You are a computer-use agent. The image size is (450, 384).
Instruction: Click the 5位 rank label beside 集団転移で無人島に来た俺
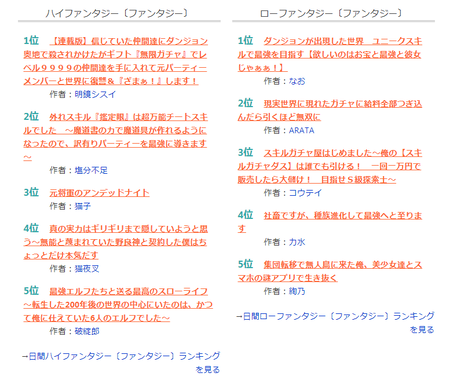245,264
